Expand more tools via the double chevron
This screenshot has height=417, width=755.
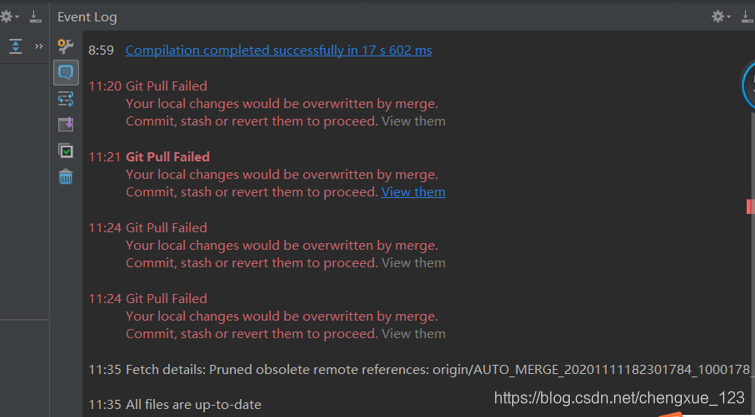coord(39,46)
